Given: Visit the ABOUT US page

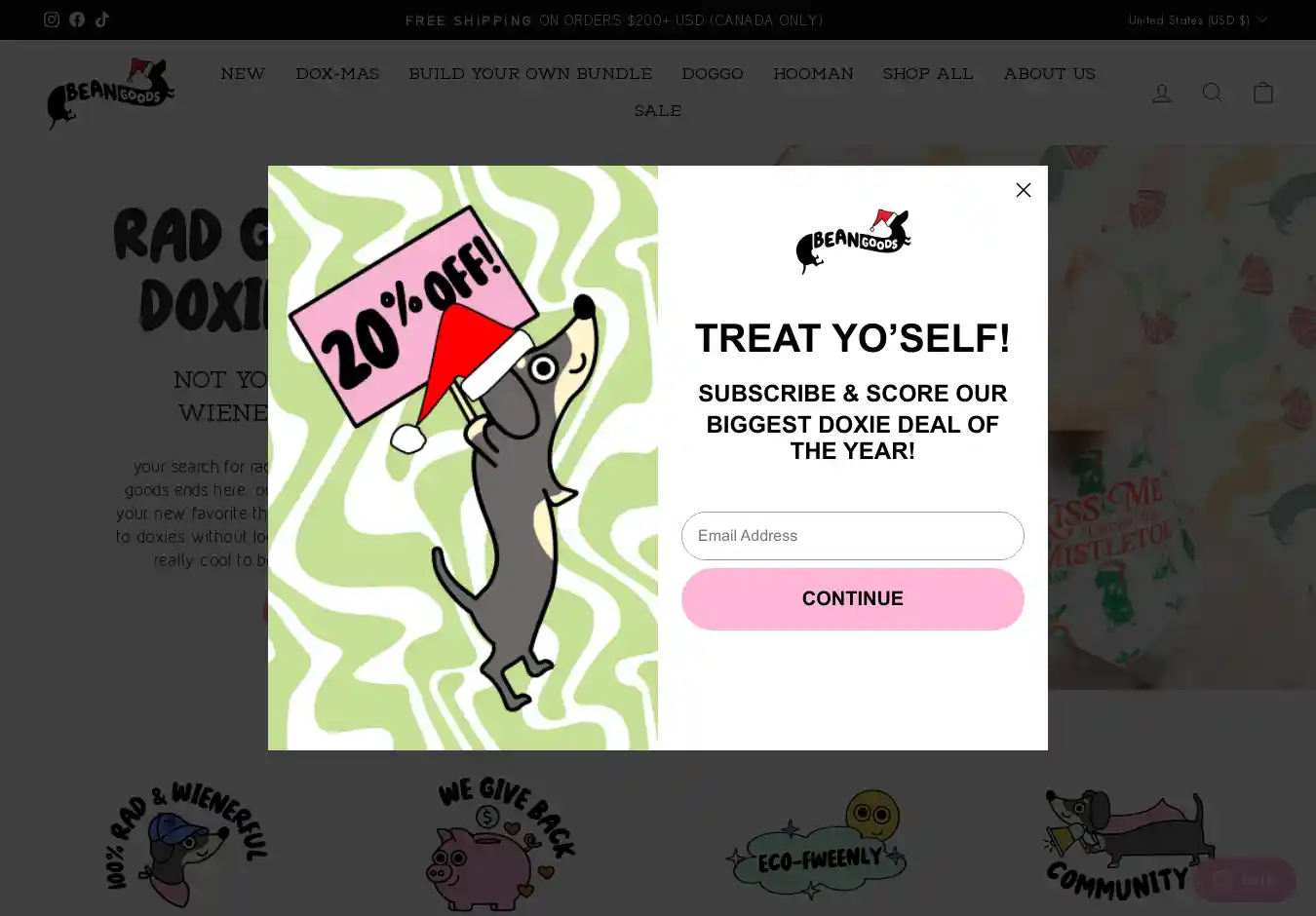Looking at the screenshot, I should click(1050, 74).
